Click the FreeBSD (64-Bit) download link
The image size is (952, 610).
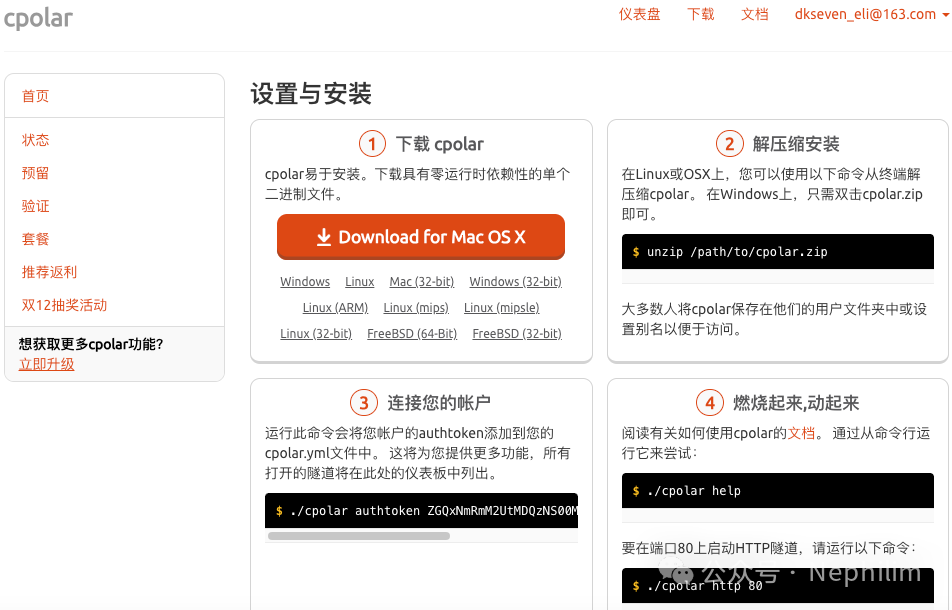tap(412, 334)
